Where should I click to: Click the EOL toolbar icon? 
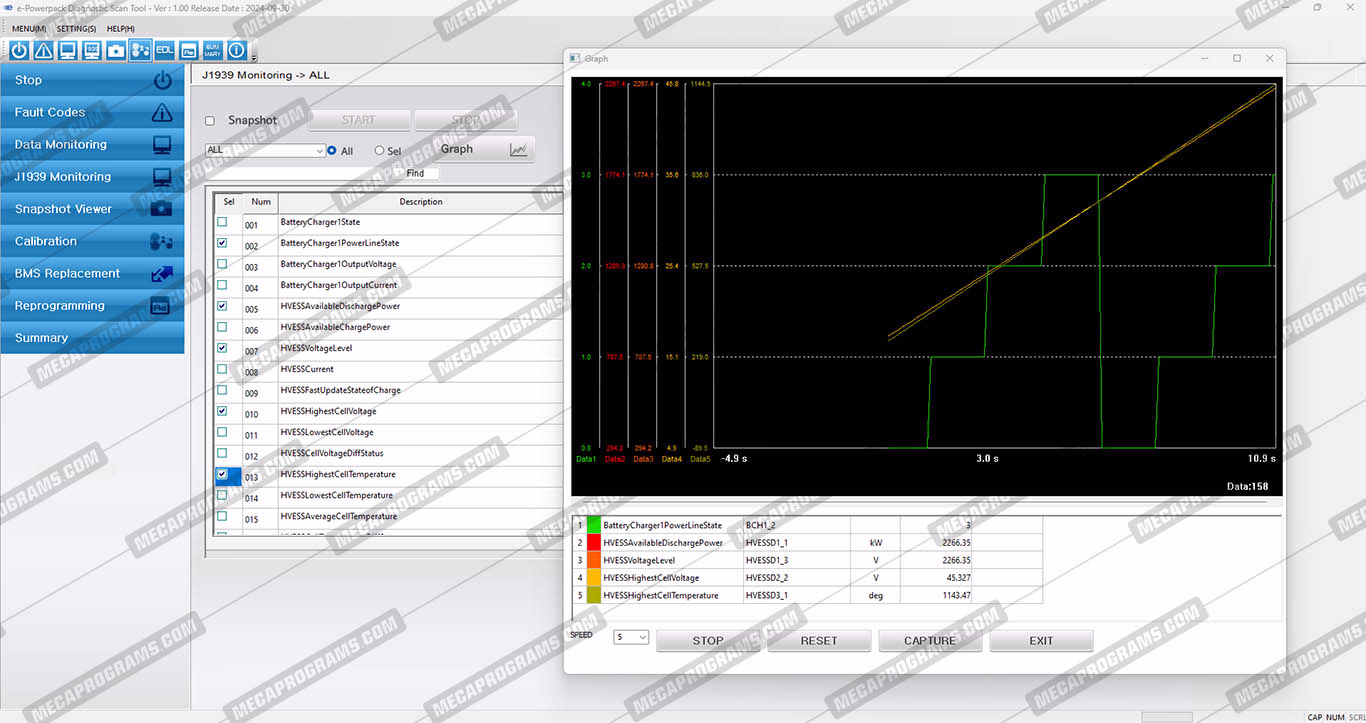pyautogui.click(x=164, y=50)
